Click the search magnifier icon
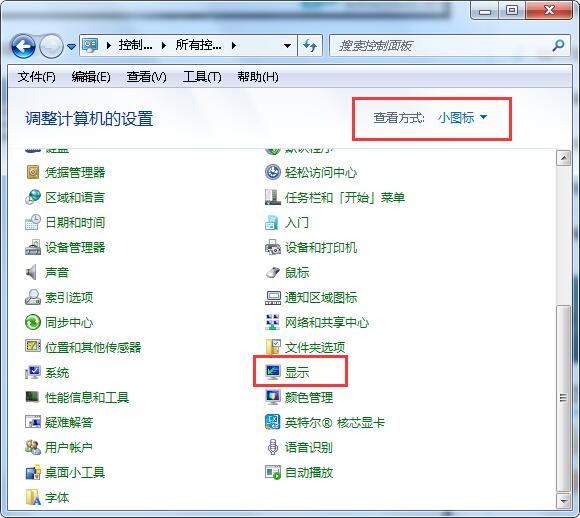The image size is (580, 518). coord(559,46)
